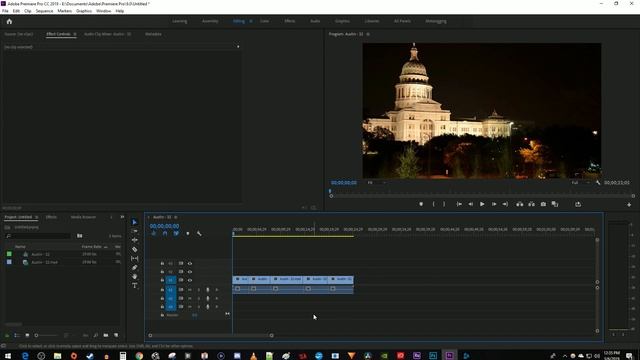The image size is (640, 360).
Task: Expand the Effect Controls clip dropdown arrow
Action: click(238, 47)
